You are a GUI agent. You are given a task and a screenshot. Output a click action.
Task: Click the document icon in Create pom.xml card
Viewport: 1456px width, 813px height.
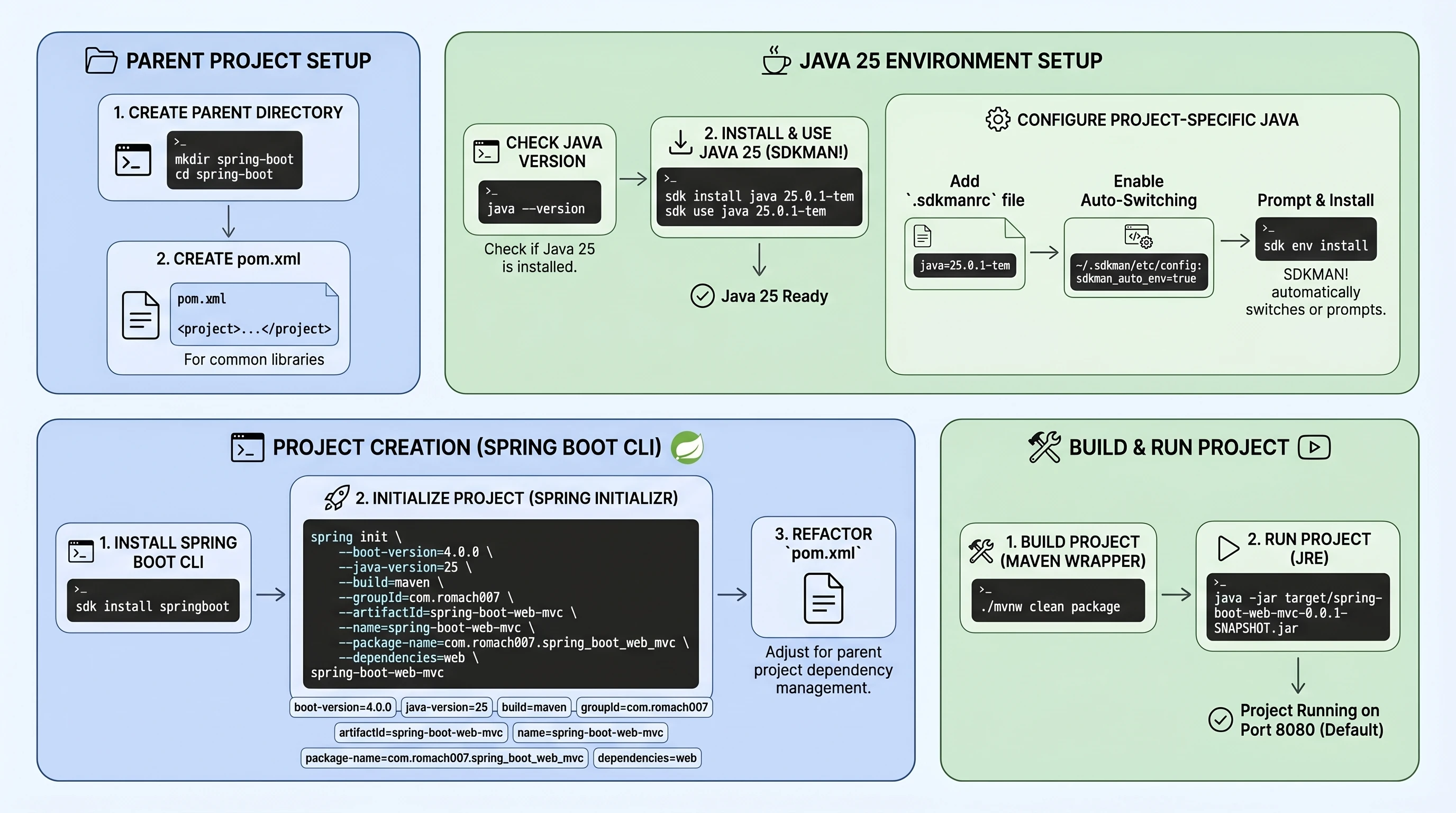click(x=141, y=315)
